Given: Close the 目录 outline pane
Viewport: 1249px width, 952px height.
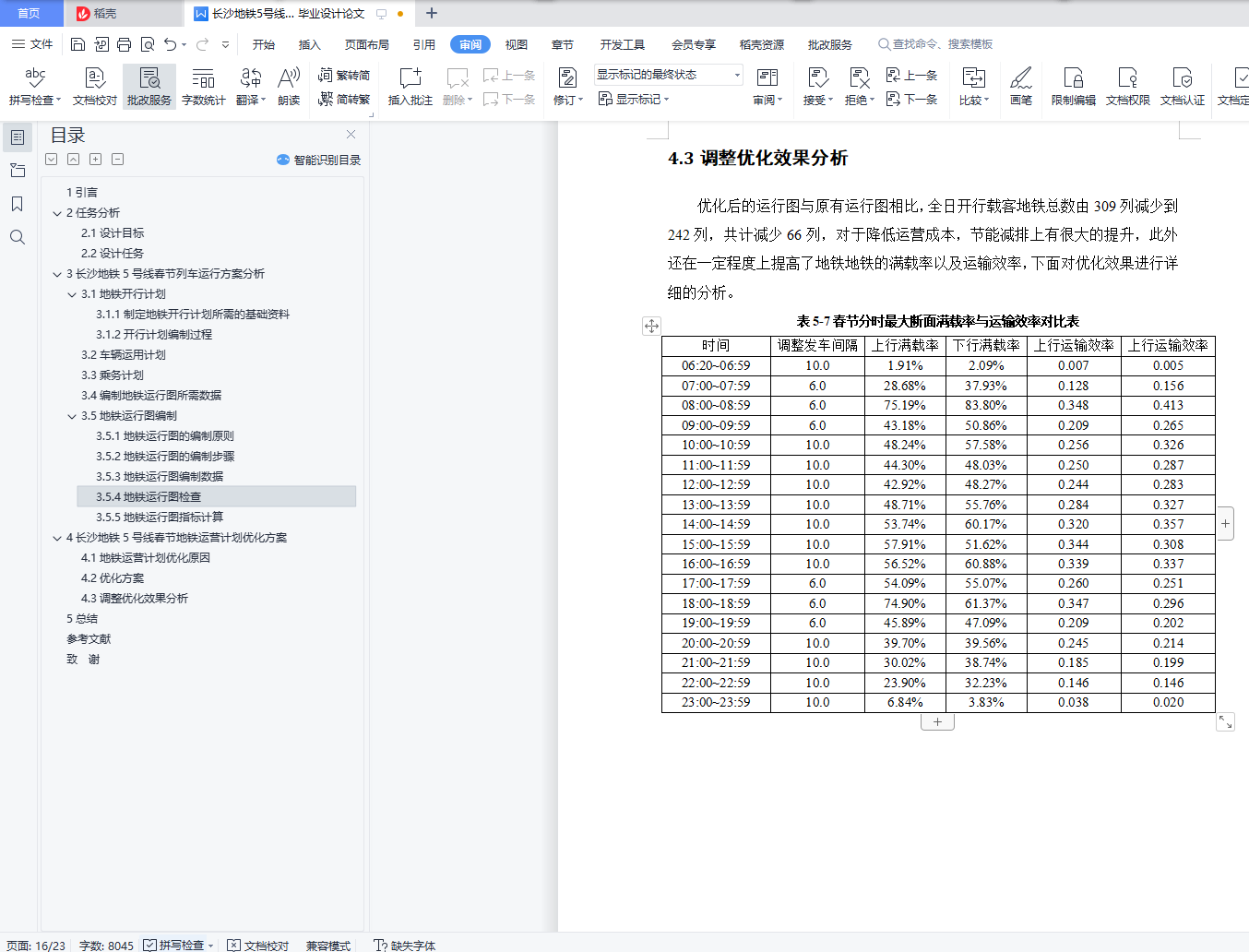Looking at the screenshot, I should (351, 135).
